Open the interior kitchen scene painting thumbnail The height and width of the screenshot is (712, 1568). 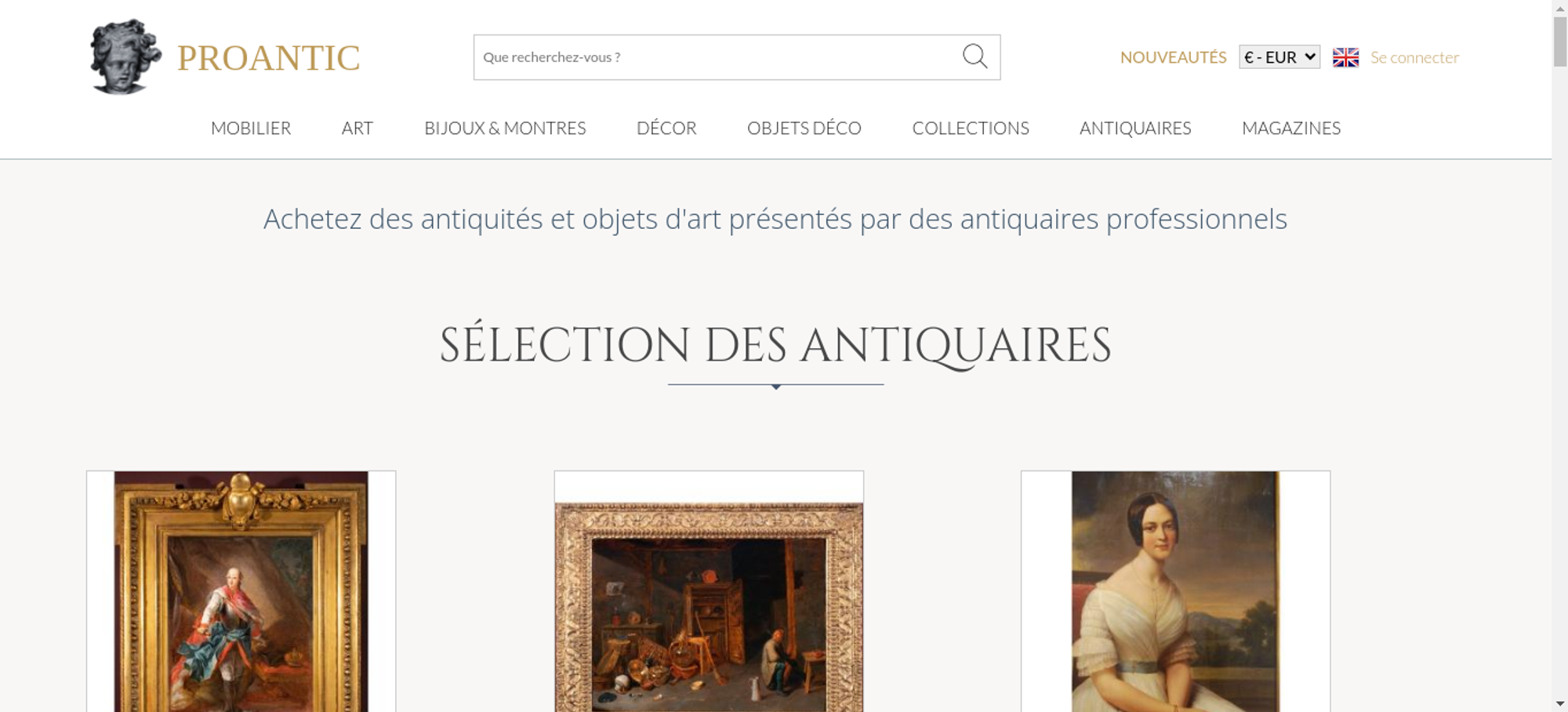coord(709,607)
